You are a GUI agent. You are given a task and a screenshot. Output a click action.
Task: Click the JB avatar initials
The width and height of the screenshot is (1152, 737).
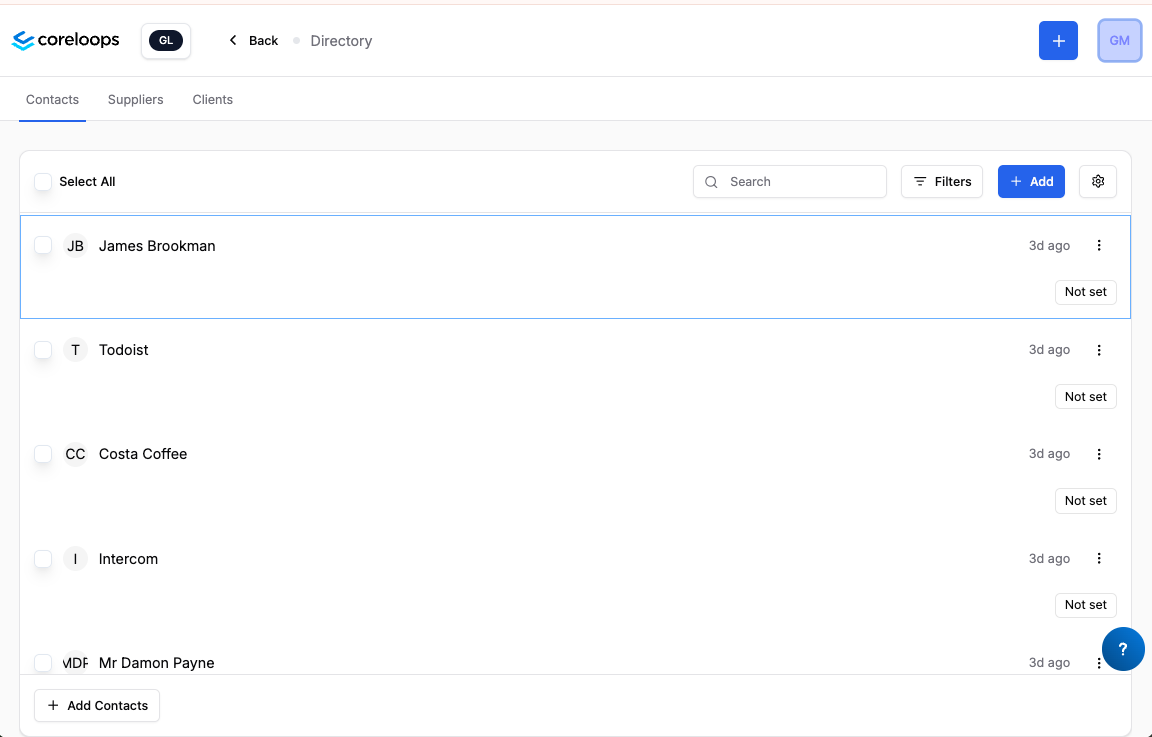coord(75,245)
